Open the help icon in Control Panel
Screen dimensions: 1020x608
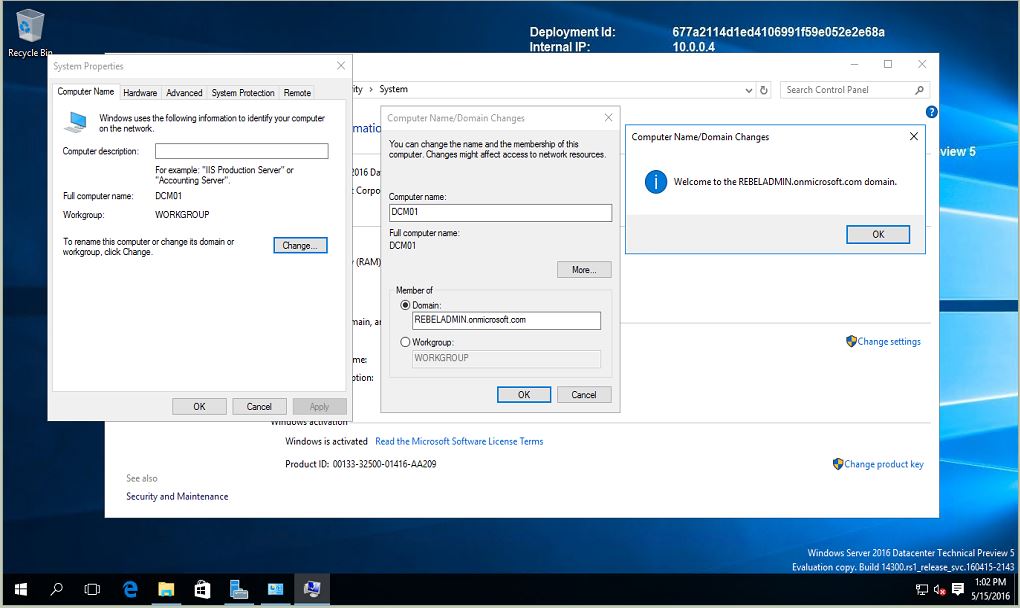tap(932, 112)
